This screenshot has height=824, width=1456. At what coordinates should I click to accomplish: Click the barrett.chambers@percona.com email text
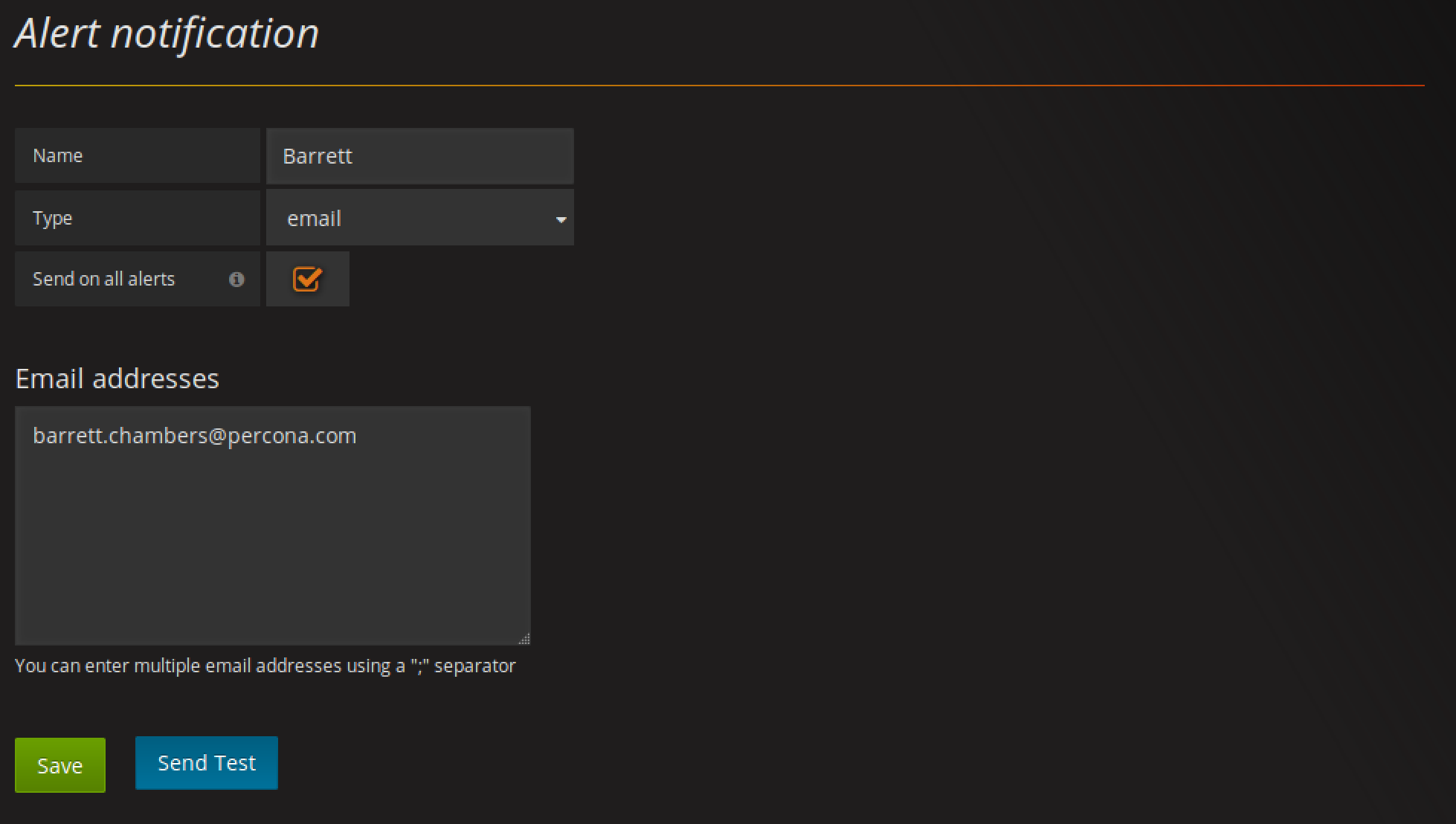(x=195, y=436)
